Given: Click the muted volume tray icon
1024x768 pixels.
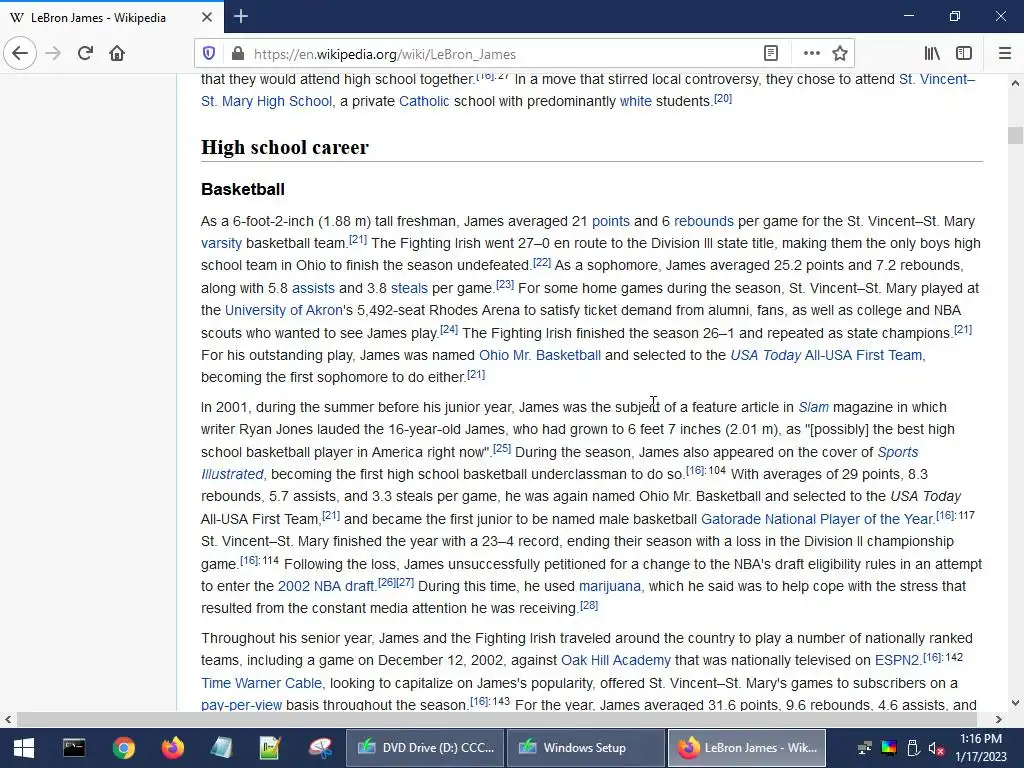Looking at the screenshot, I should [936, 748].
